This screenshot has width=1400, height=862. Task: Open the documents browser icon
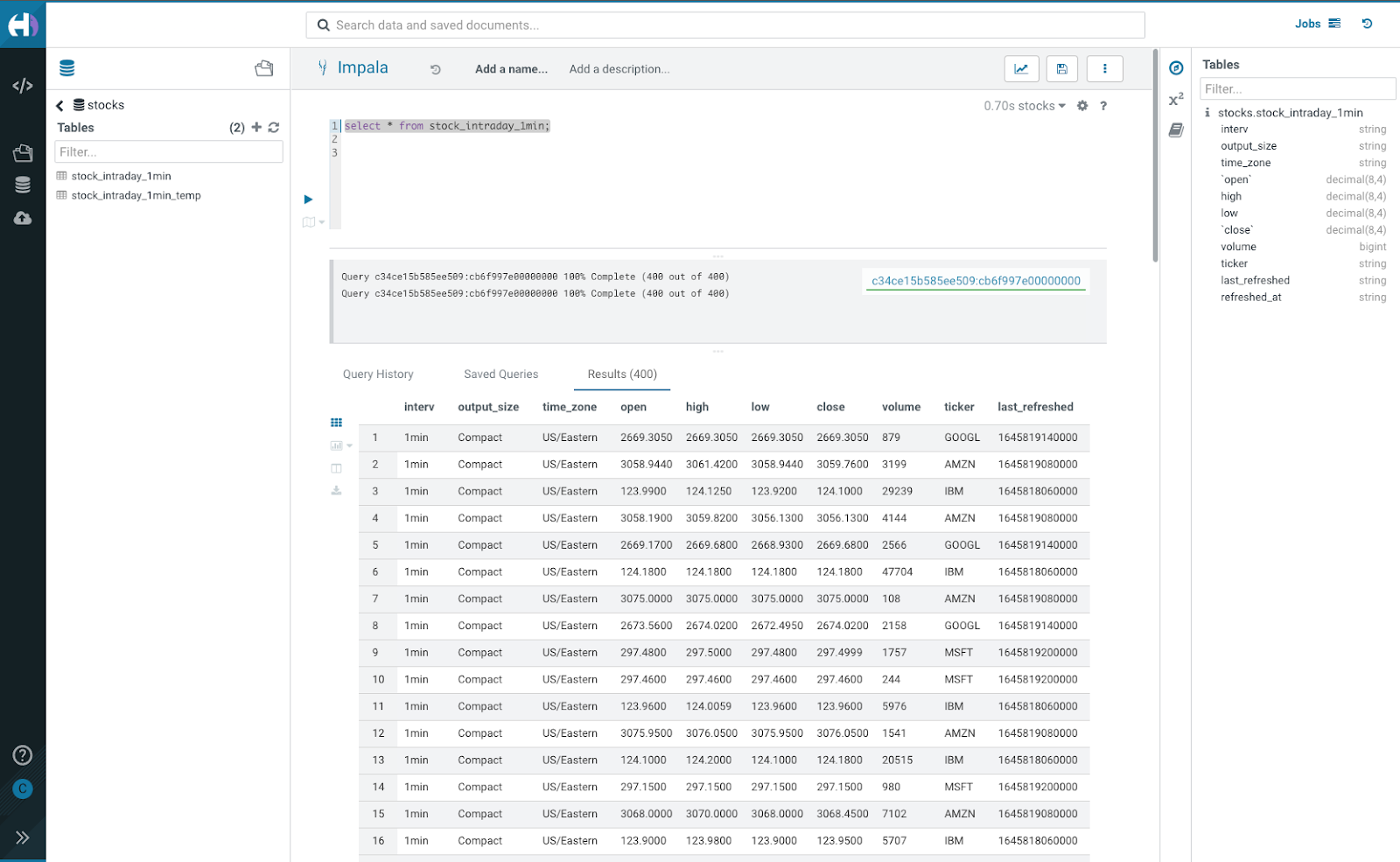[23, 152]
